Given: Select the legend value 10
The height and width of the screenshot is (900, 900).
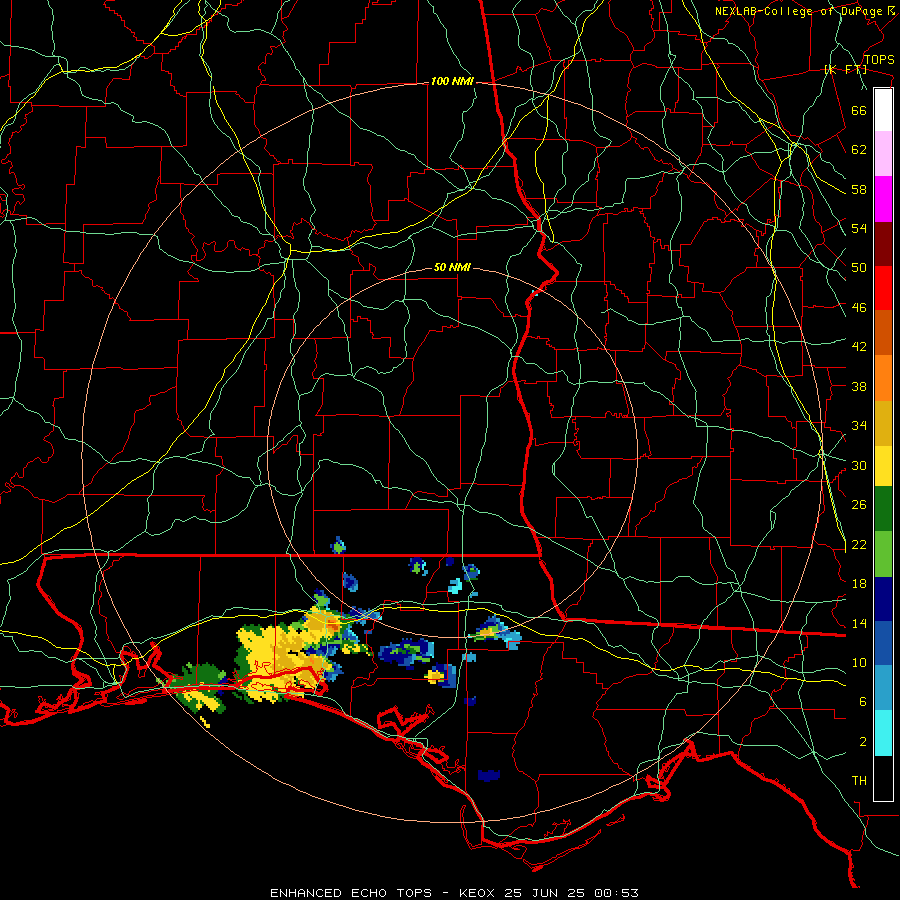Looking at the screenshot, I should (x=859, y=663).
